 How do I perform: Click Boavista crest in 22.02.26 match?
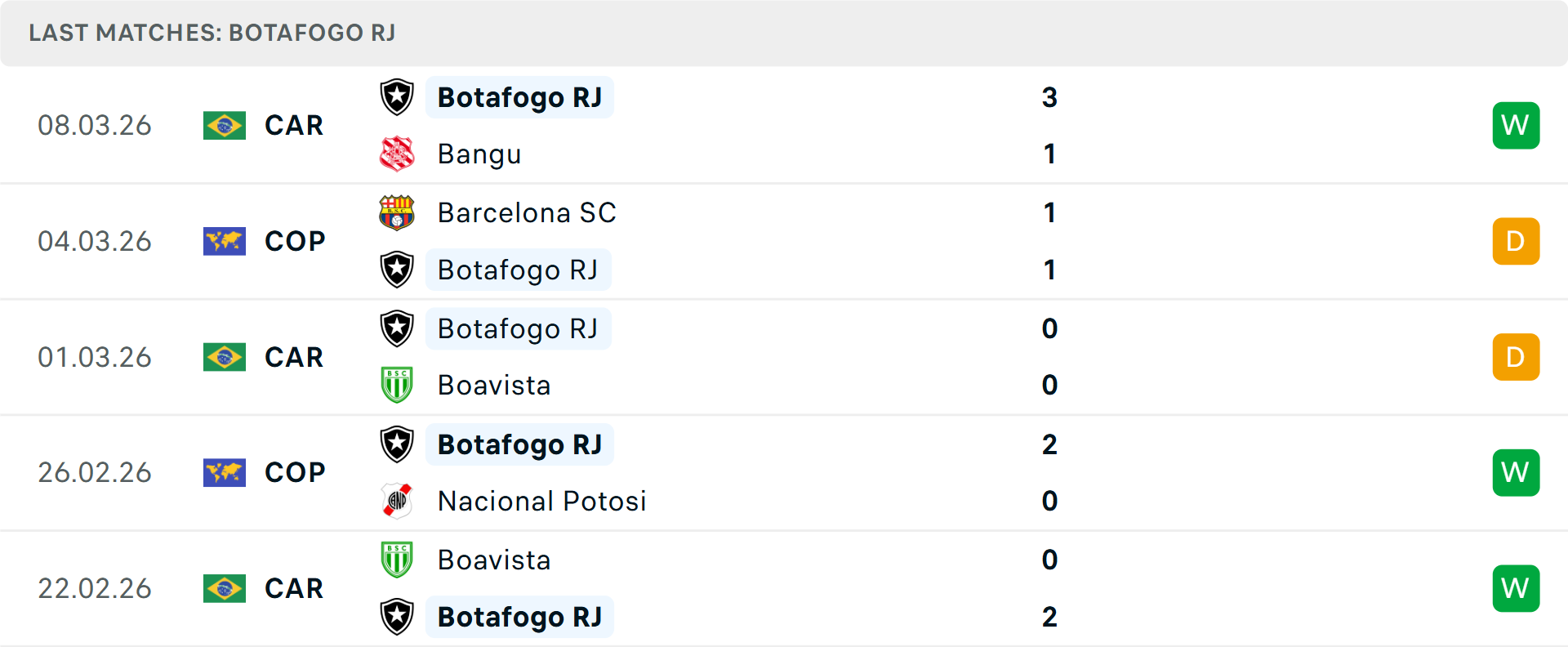[397, 560]
